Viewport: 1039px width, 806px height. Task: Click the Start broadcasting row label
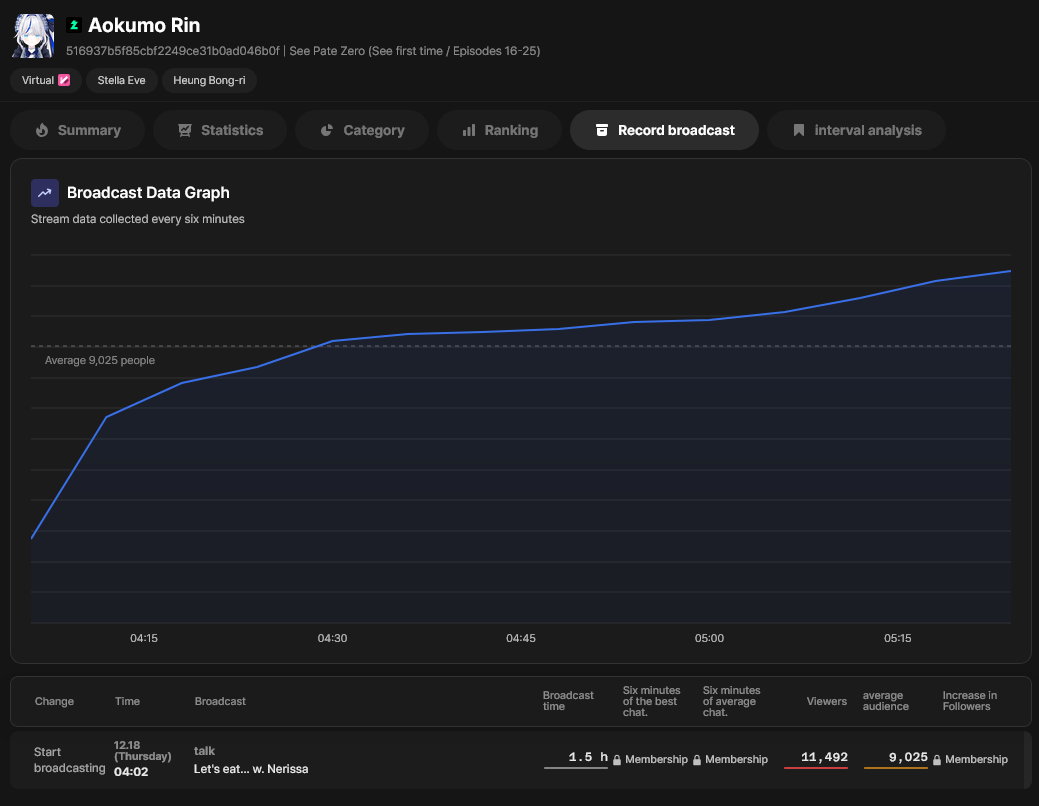[69, 760]
